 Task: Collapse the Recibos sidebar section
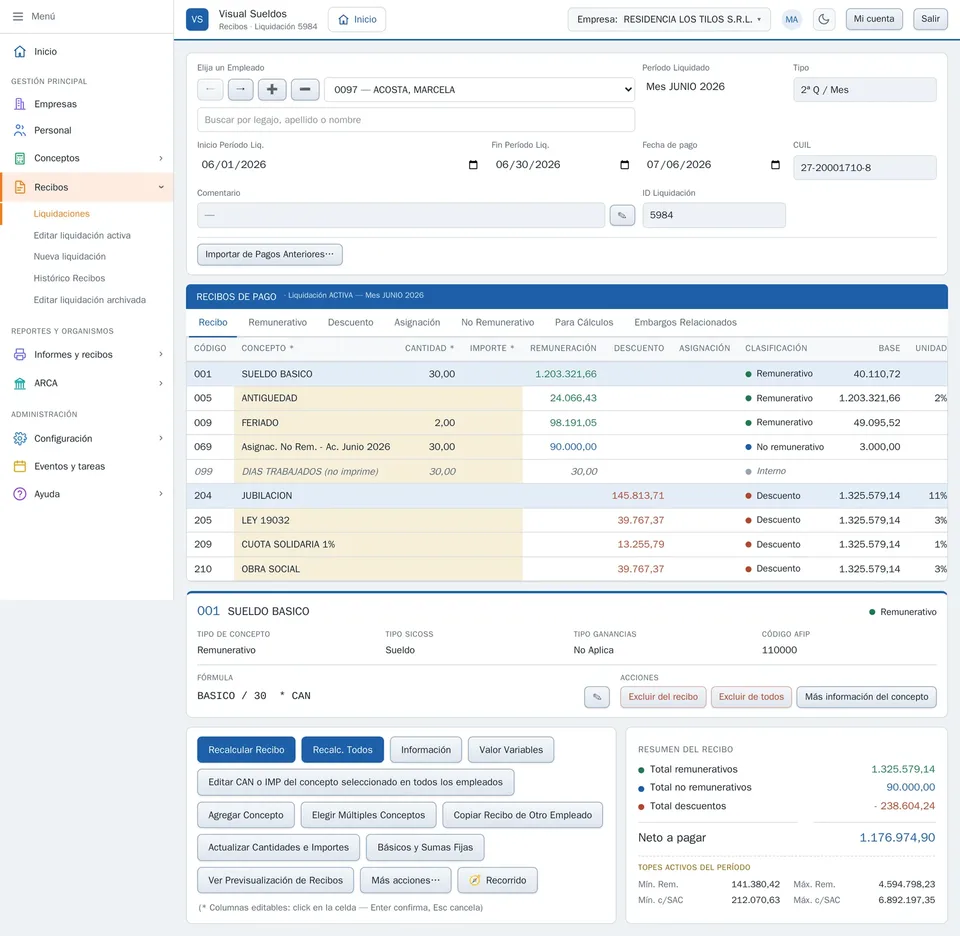tap(87, 187)
